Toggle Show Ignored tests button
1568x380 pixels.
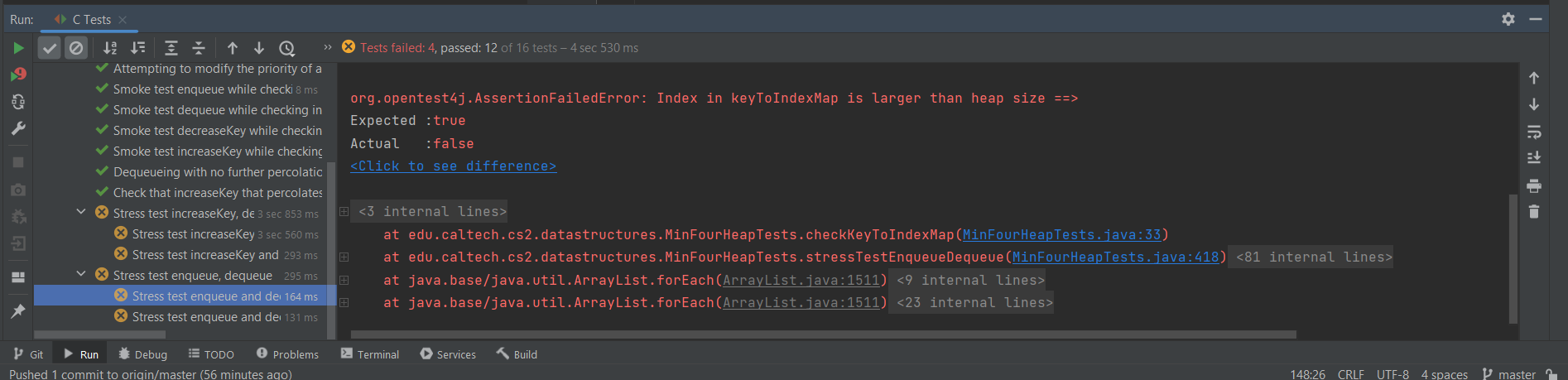76,48
